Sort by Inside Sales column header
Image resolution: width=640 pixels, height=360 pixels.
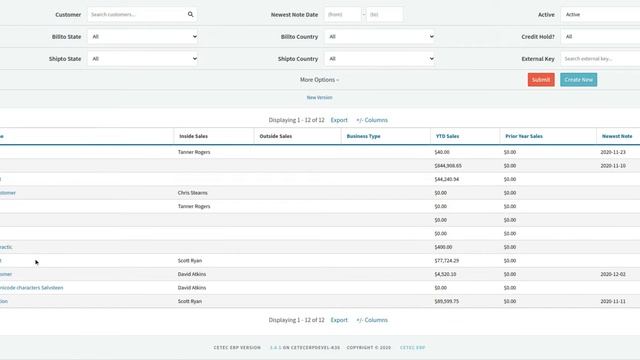193,136
